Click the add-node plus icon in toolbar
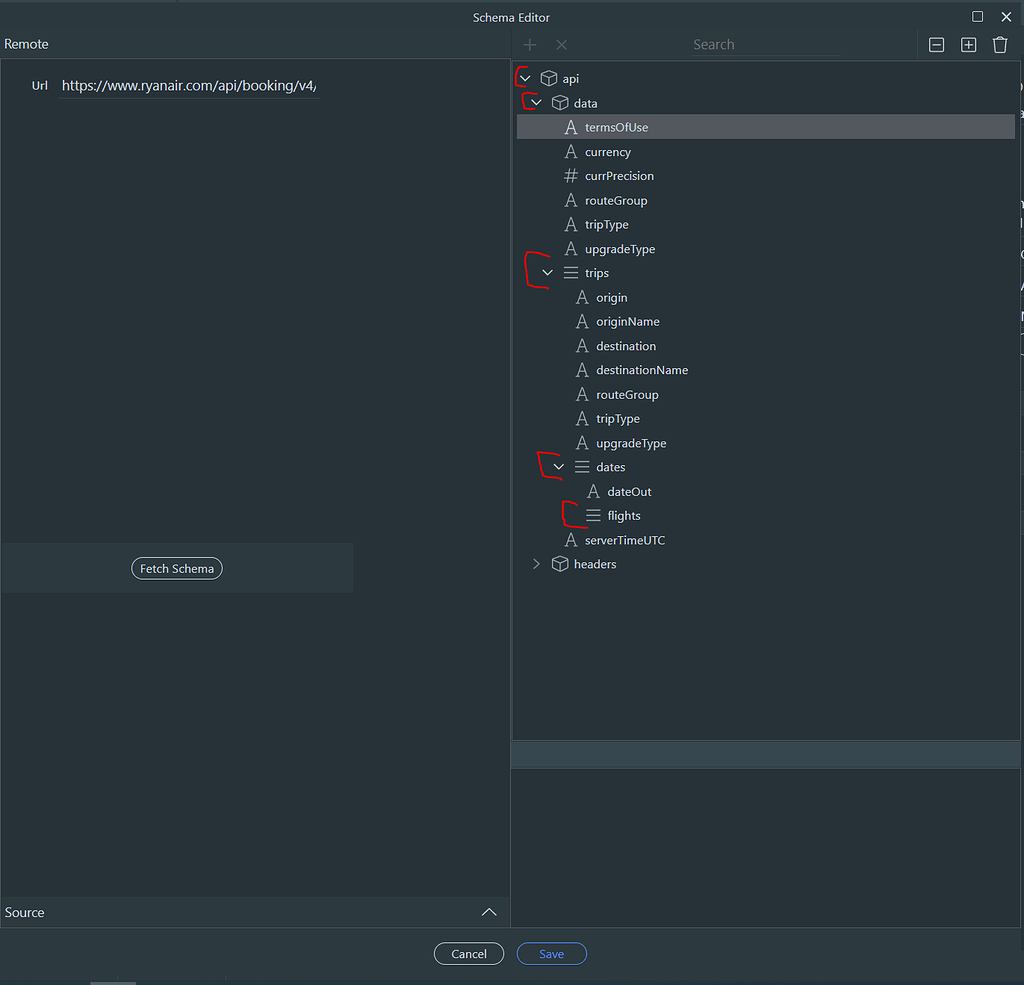Screen dimensions: 1024x985 pyautogui.click(x=530, y=44)
